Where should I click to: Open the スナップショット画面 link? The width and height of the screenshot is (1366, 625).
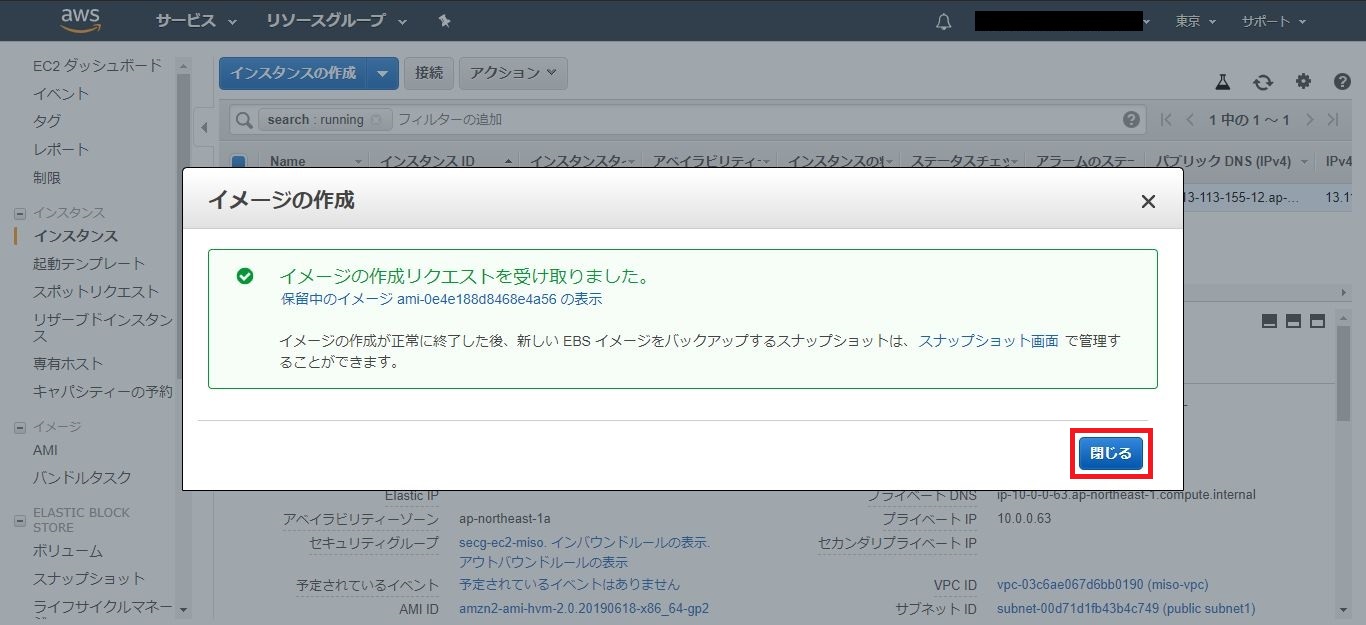[x=988, y=341]
